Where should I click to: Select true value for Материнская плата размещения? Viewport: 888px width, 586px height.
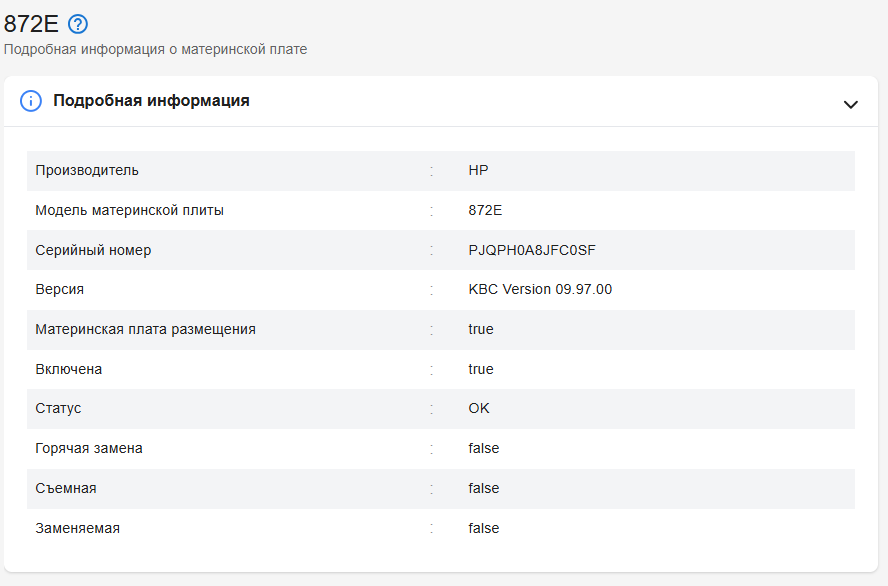480,330
